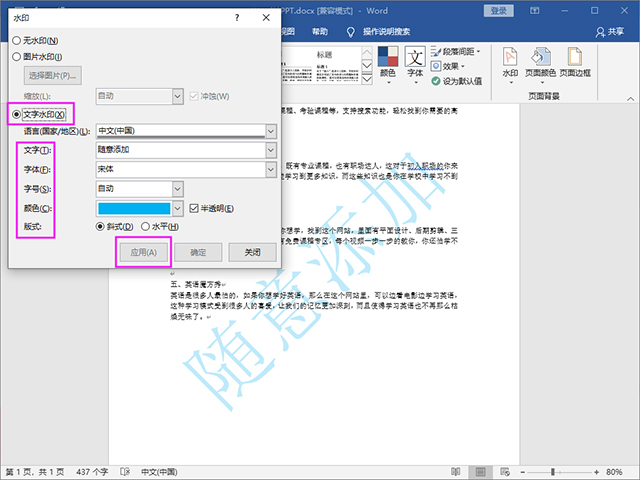This screenshot has width=640, height=480.
Task: Click Select Picture (选择图片) button
Action: pos(53,76)
